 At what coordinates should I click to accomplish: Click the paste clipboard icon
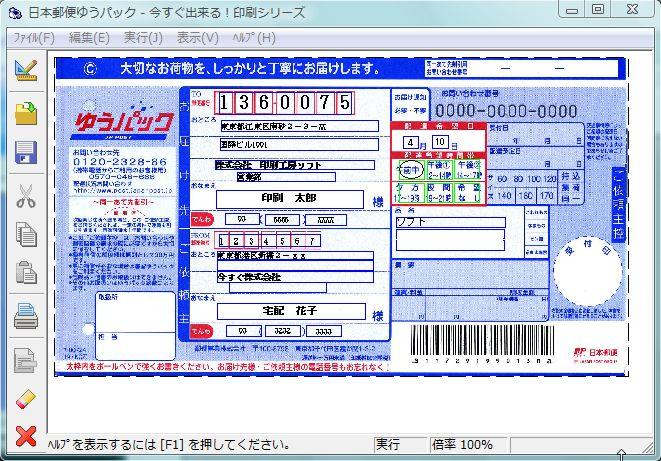(x=26, y=272)
